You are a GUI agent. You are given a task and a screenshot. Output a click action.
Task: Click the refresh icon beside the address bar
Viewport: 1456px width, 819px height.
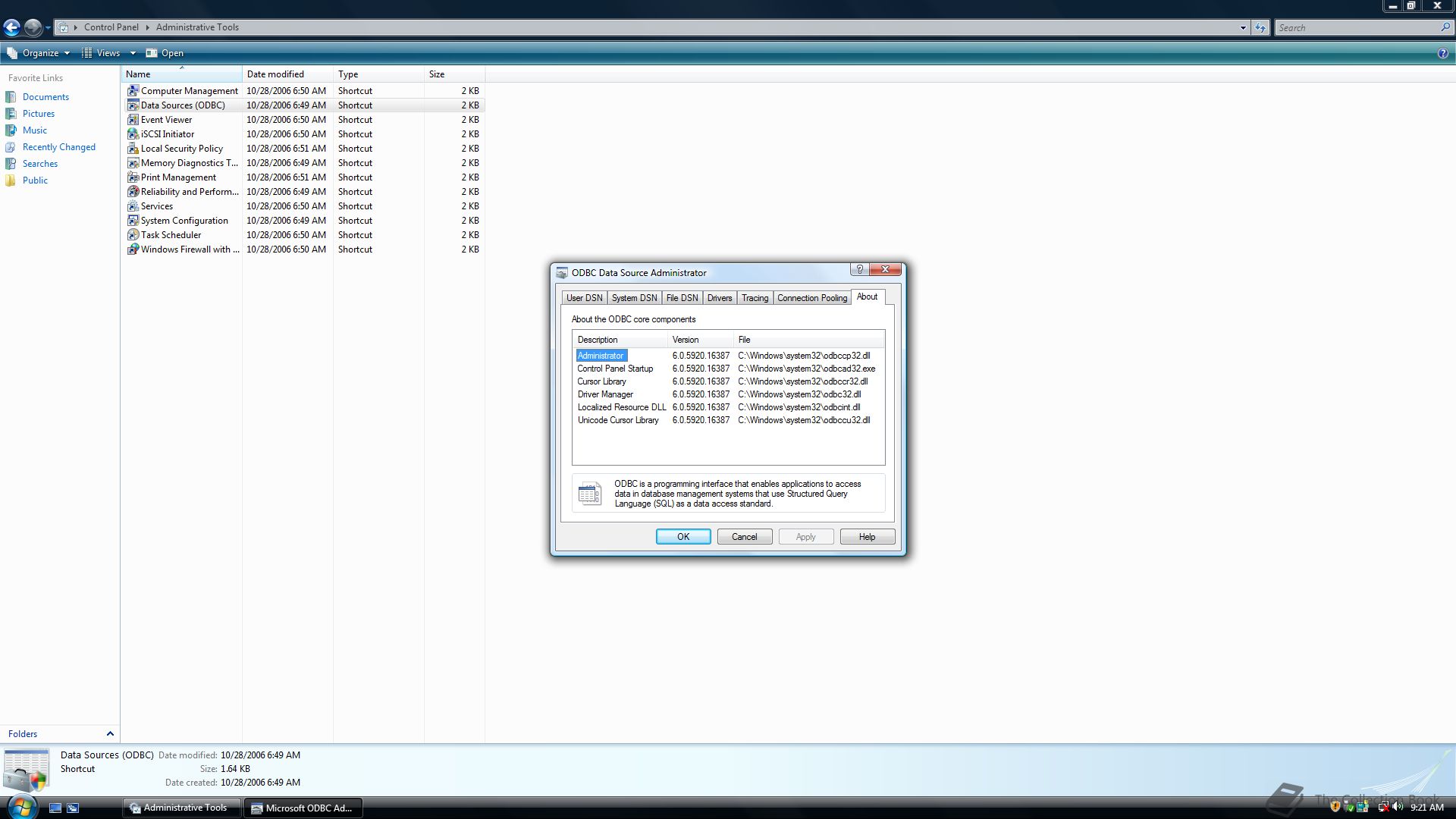tap(1260, 28)
